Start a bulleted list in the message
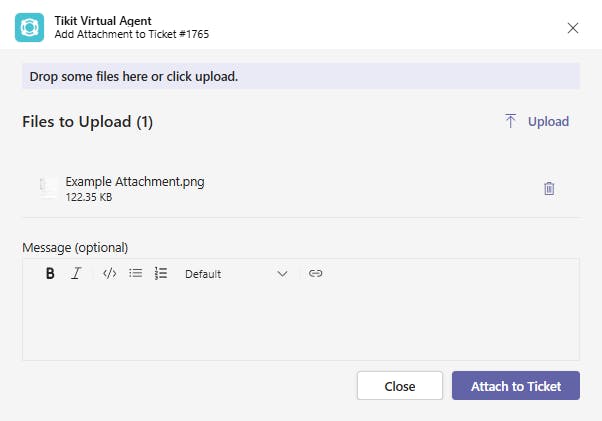The image size is (602, 421). tap(136, 273)
